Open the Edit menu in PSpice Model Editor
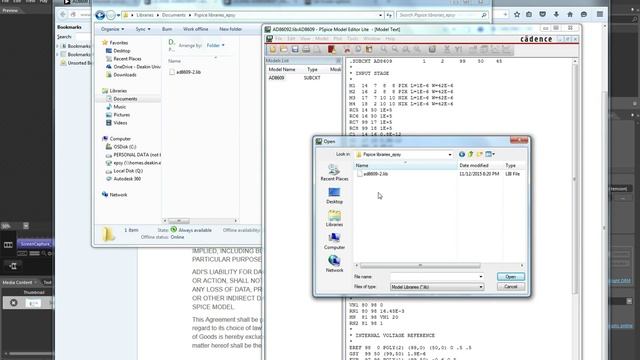Screen dimensions: 640x360 point(291,39)
